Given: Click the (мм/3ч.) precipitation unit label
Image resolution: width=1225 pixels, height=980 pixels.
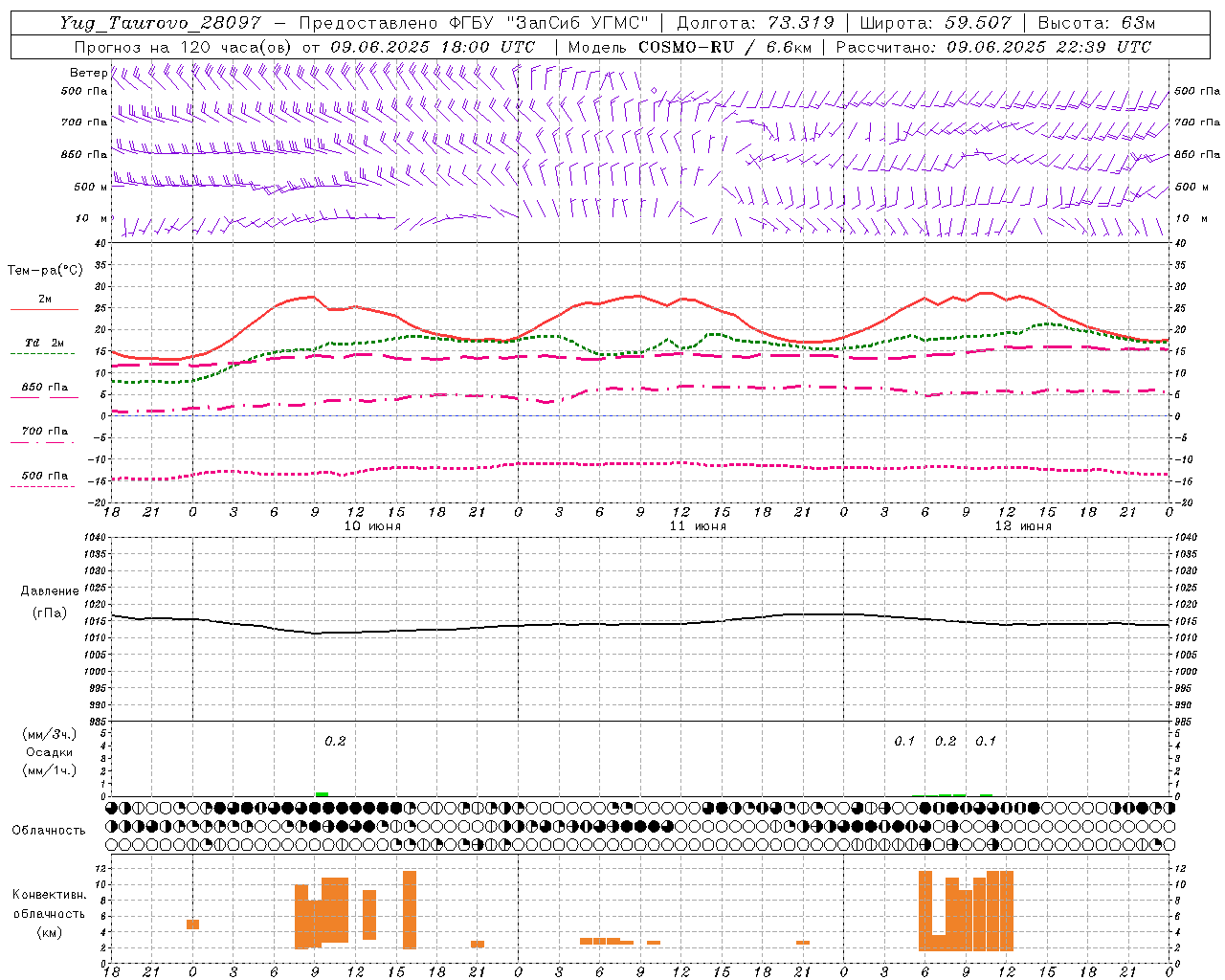Looking at the screenshot, I should (50, 734).
